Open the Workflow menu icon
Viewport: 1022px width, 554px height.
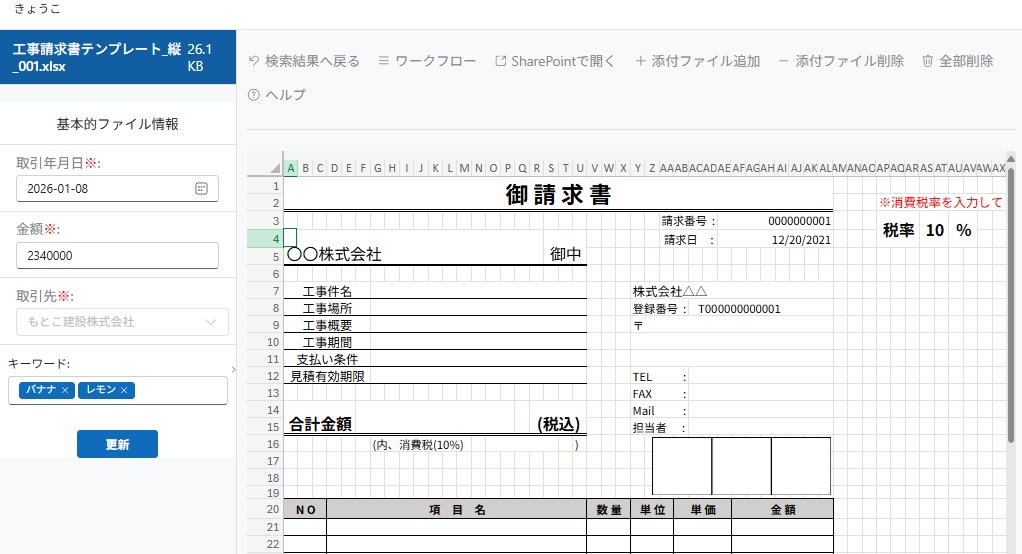click(384, 61)
